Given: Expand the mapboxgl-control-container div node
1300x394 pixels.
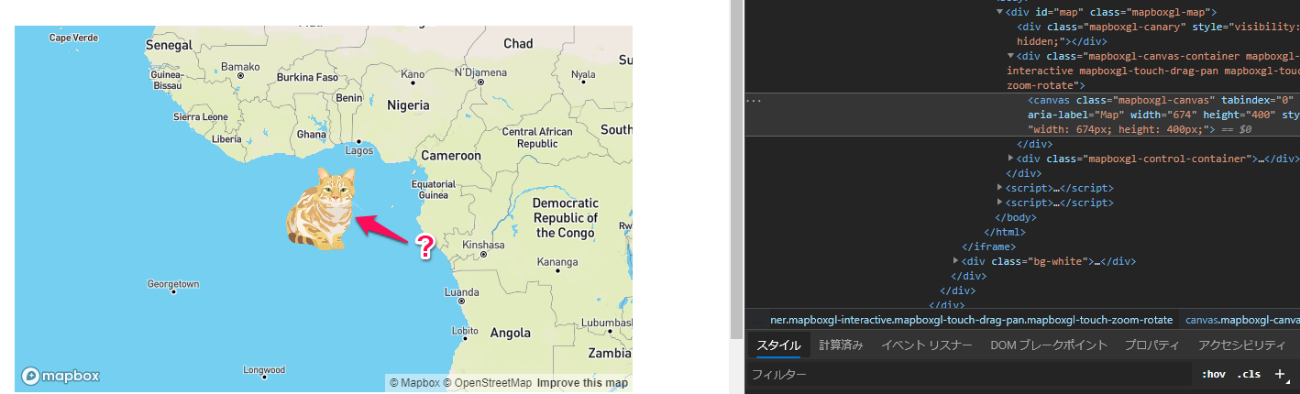Looking at the screenshot, I should click(1011, 159).
